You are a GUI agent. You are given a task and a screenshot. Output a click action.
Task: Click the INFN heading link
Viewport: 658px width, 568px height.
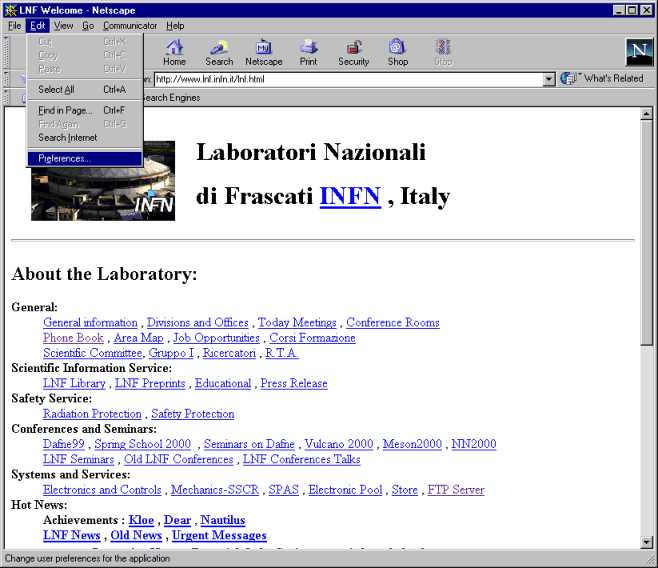(x=350, y=196)
